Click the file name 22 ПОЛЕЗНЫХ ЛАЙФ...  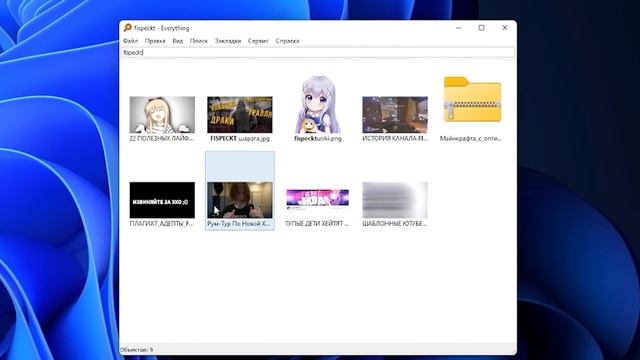(162, 138)
